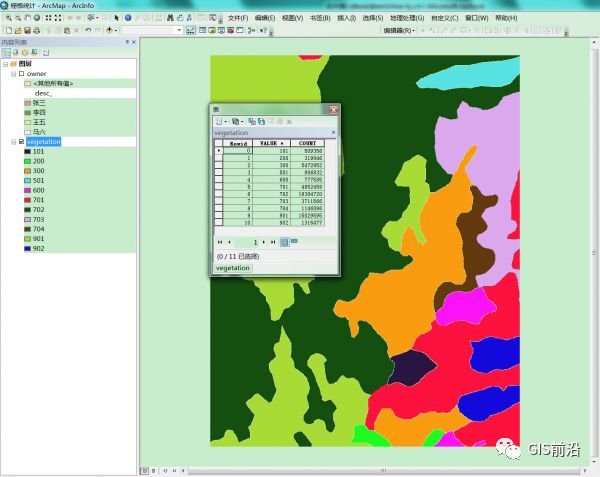Click the Fixed Zoom Out arrows icon
This screenshot has height=477, width=600.
(58, 18)
